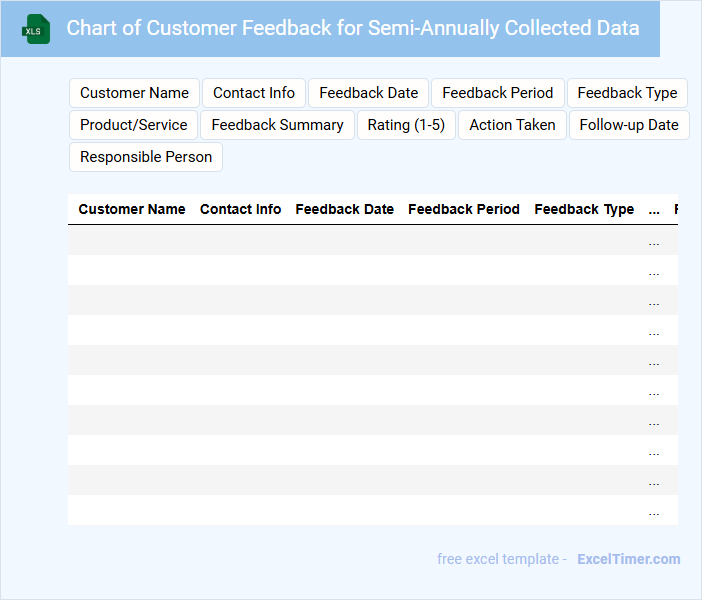
Task: Expand hidden columns via header ellipsis
Action: [654, 210]
